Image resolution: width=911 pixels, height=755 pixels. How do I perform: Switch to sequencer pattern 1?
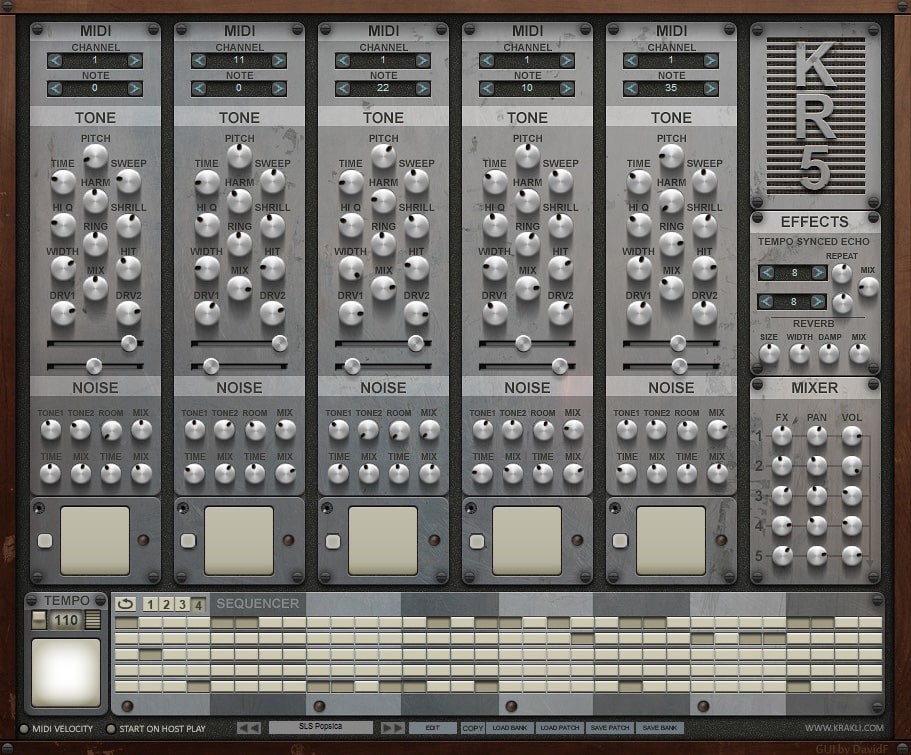point(151,605)
